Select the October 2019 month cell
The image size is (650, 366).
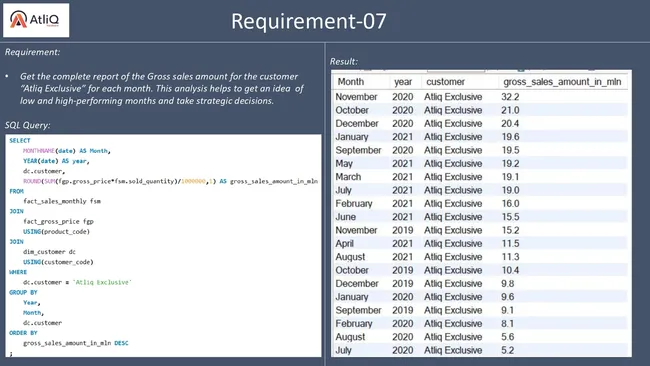[352, 270]
